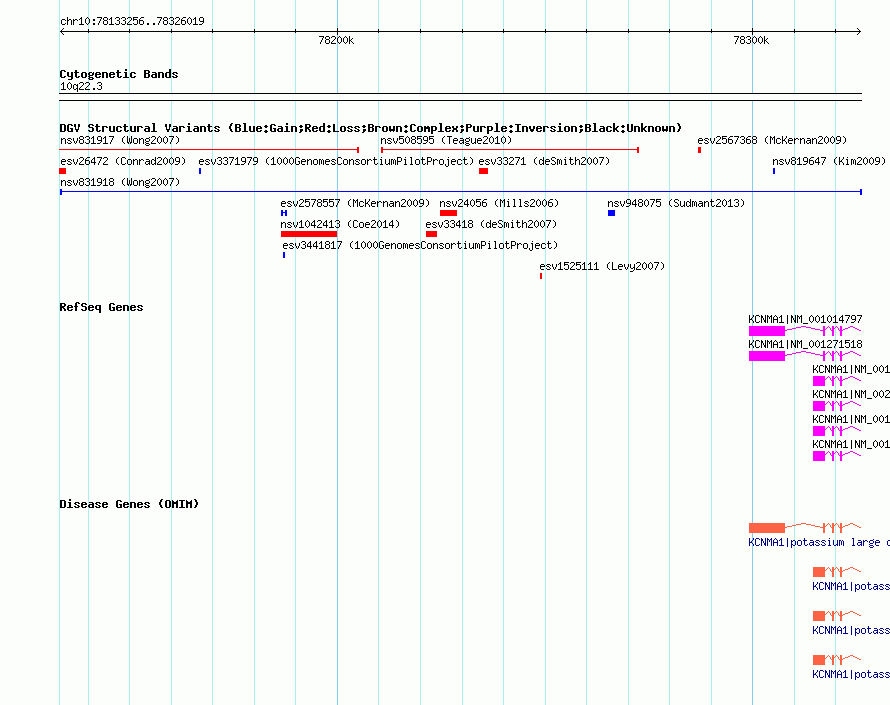Click the long blue gain line of nsv831918

[461, 192]
